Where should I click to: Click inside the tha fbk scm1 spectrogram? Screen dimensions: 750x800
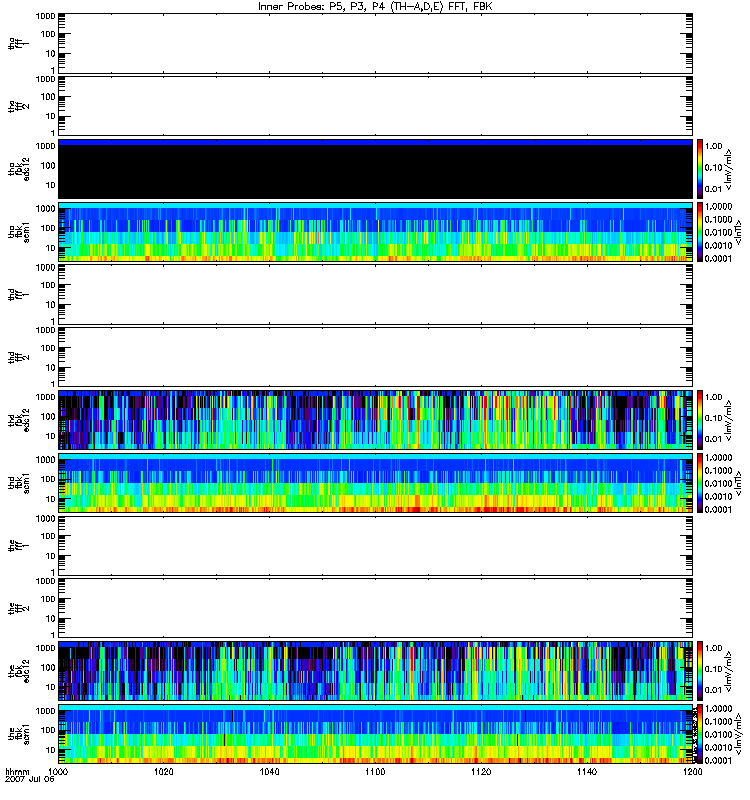375,232
